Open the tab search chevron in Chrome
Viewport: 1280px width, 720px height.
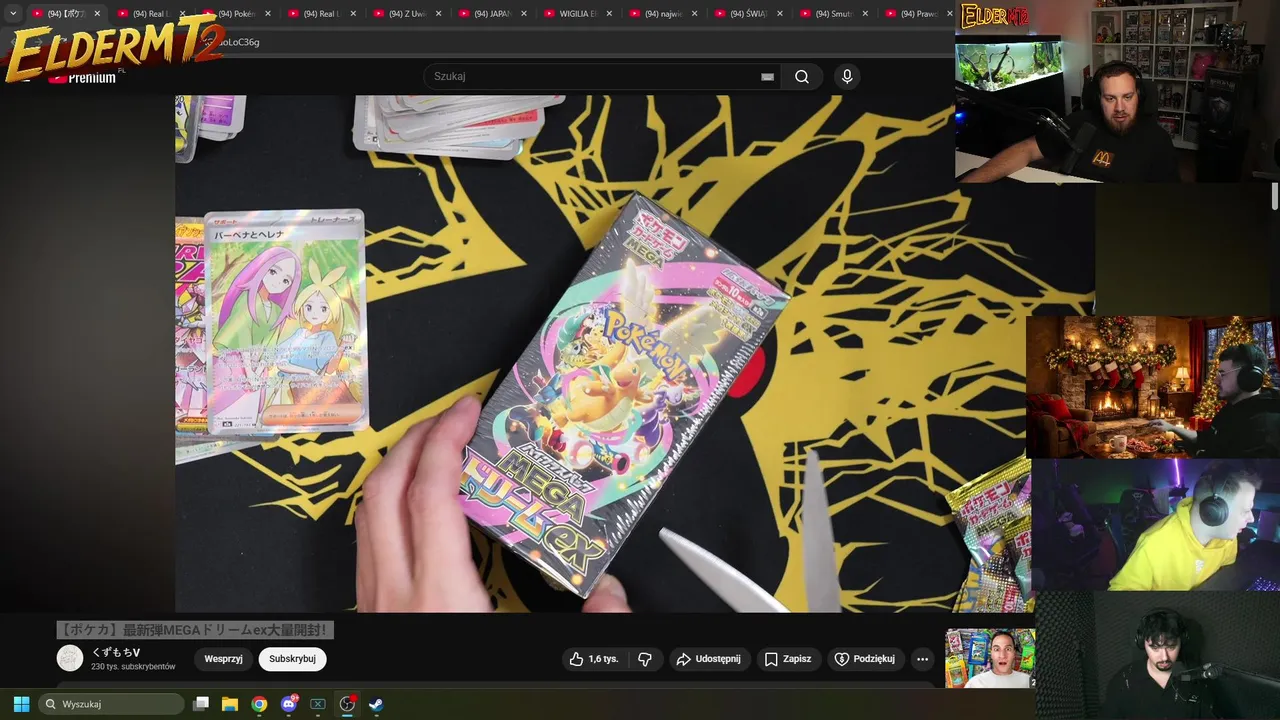tap(13, 14)
